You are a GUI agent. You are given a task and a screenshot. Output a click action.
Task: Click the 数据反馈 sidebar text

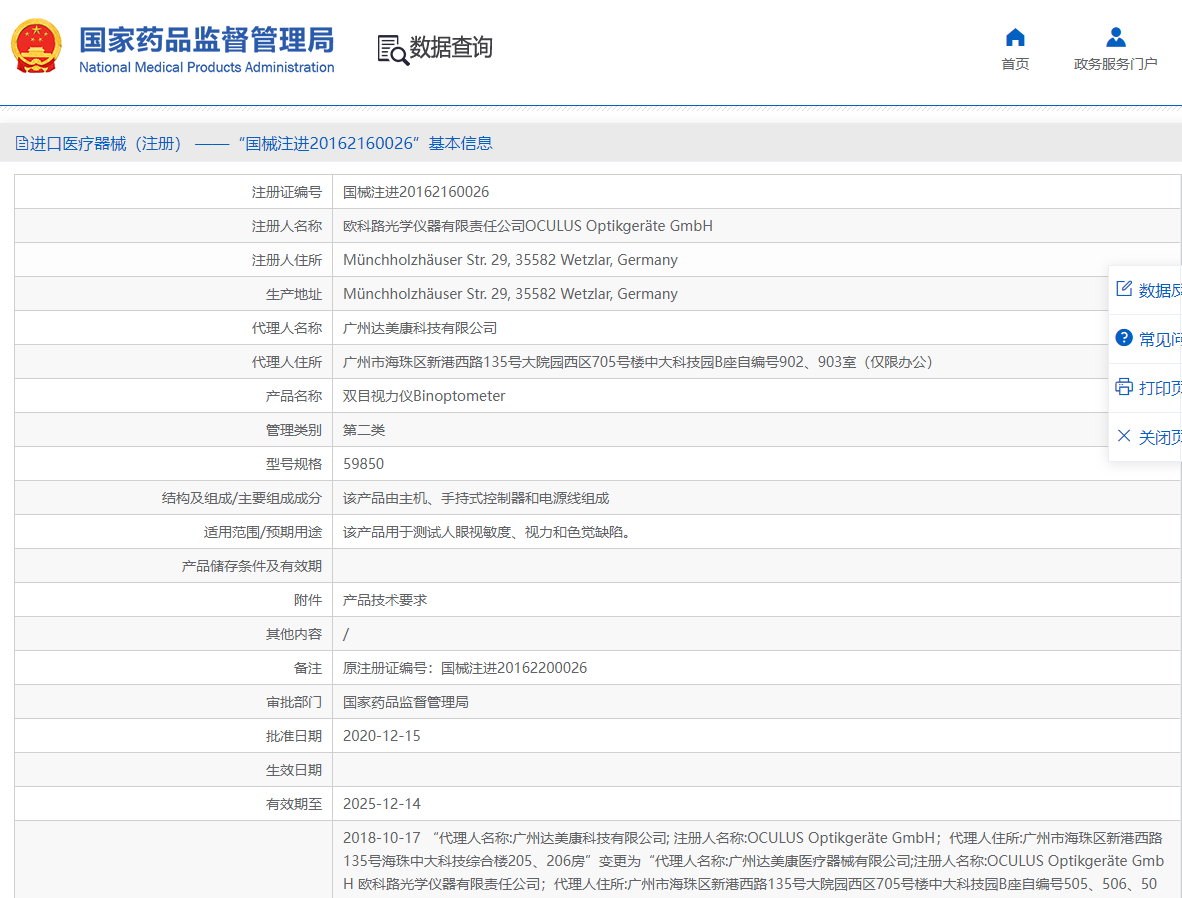tap(1159, 290)
